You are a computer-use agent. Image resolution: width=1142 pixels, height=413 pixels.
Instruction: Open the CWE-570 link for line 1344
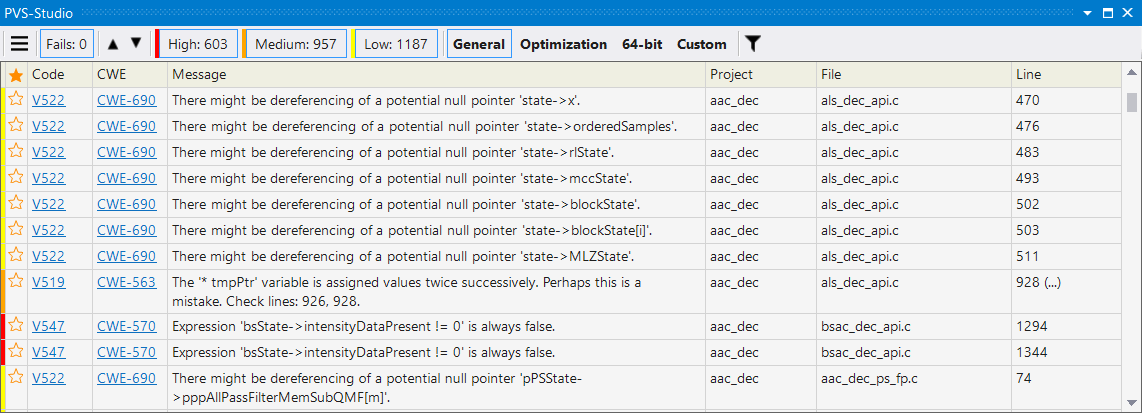click(126, 353)
